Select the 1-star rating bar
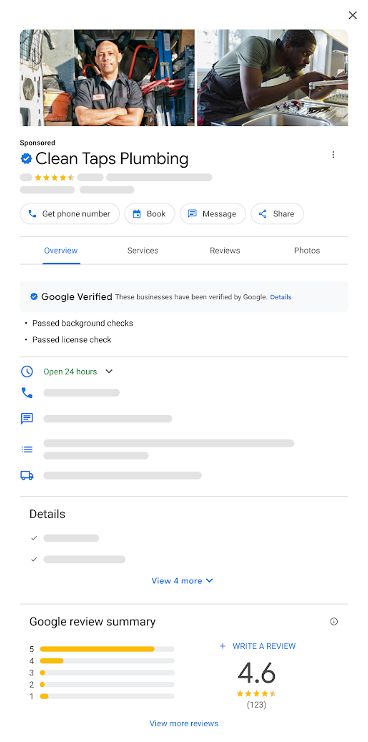The width and height of the screenshot is (368, 742). (x=107, y=696)
